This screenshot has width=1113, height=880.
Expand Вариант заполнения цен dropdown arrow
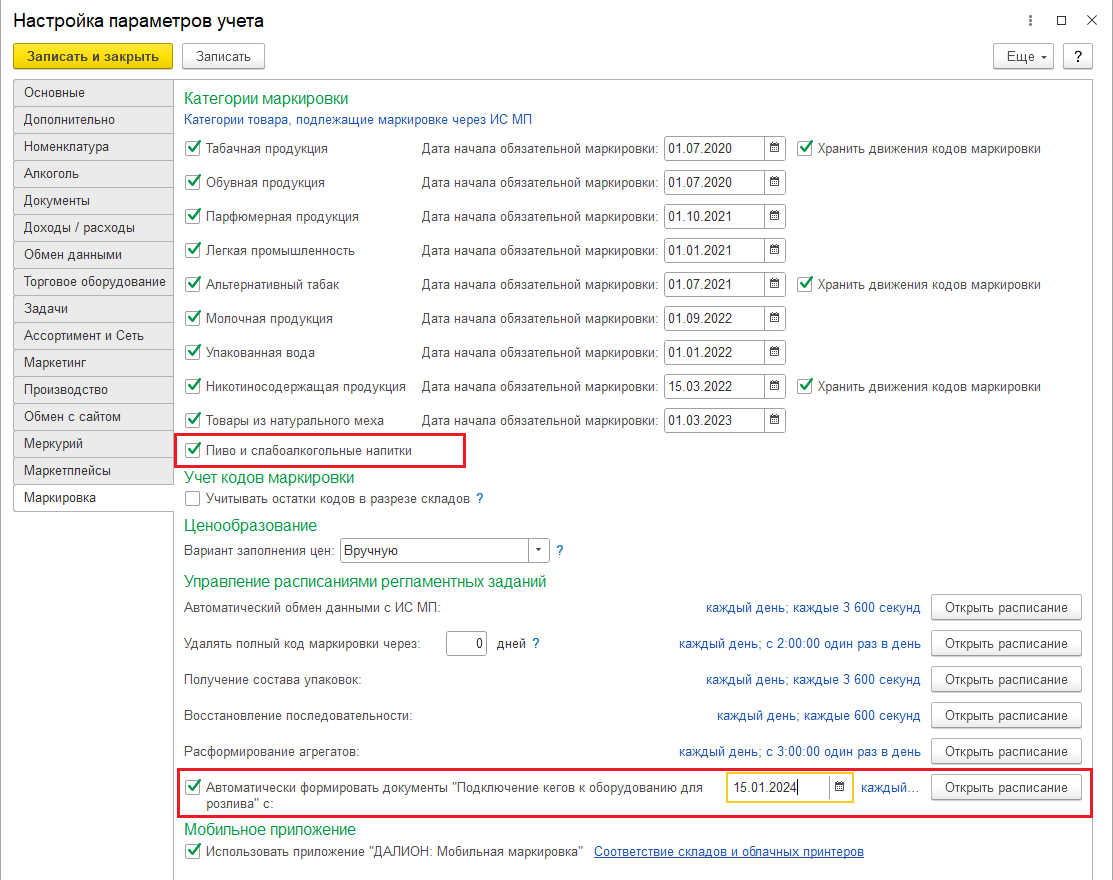539,550
